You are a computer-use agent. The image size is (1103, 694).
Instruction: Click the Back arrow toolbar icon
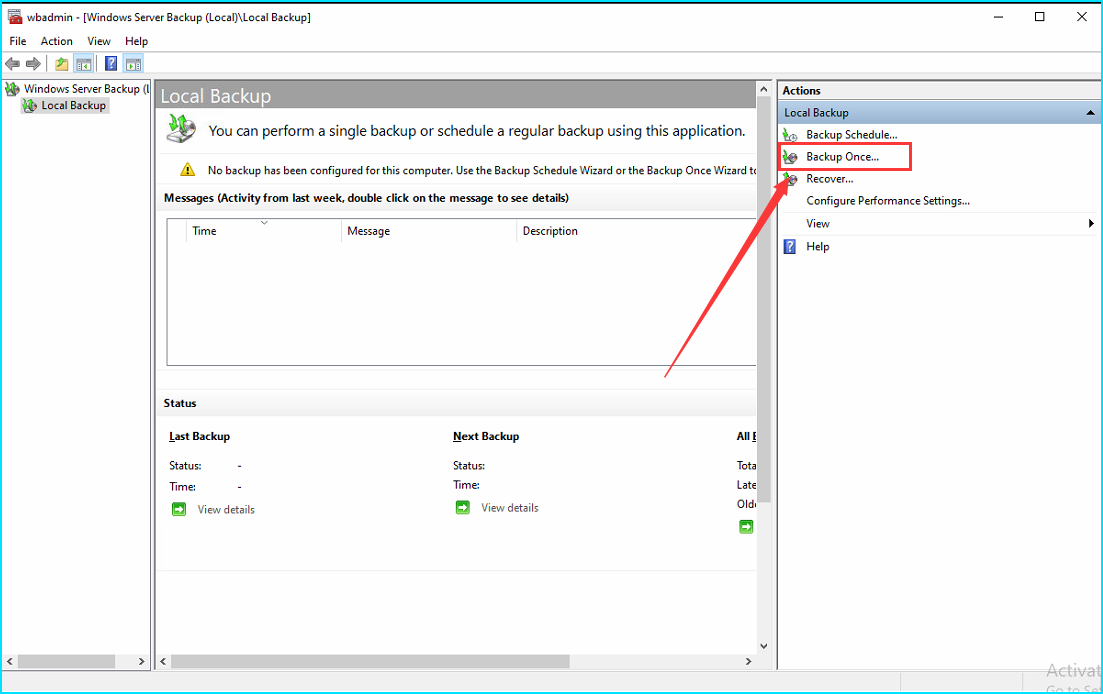(x=13, y=64)
